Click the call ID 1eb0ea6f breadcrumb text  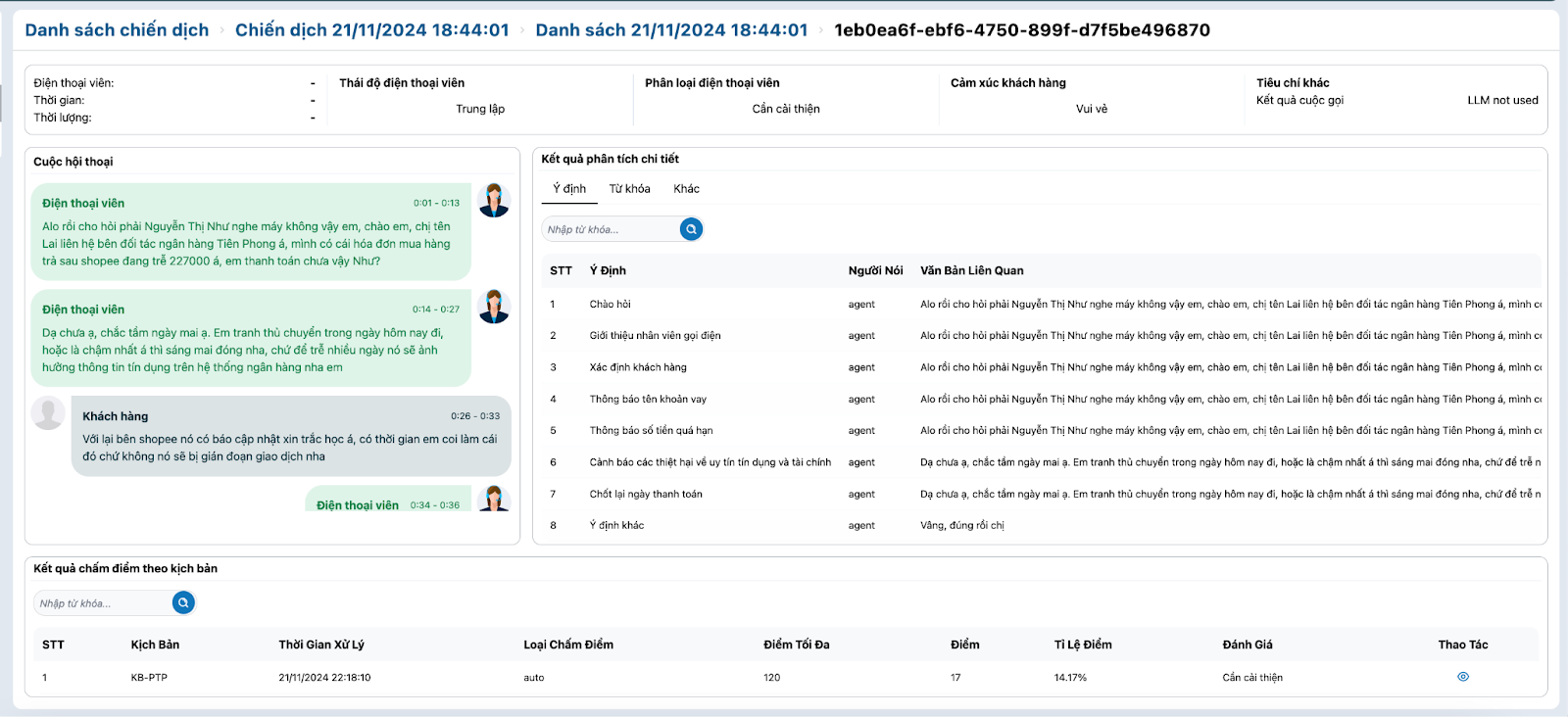[x=1022, y=30]
